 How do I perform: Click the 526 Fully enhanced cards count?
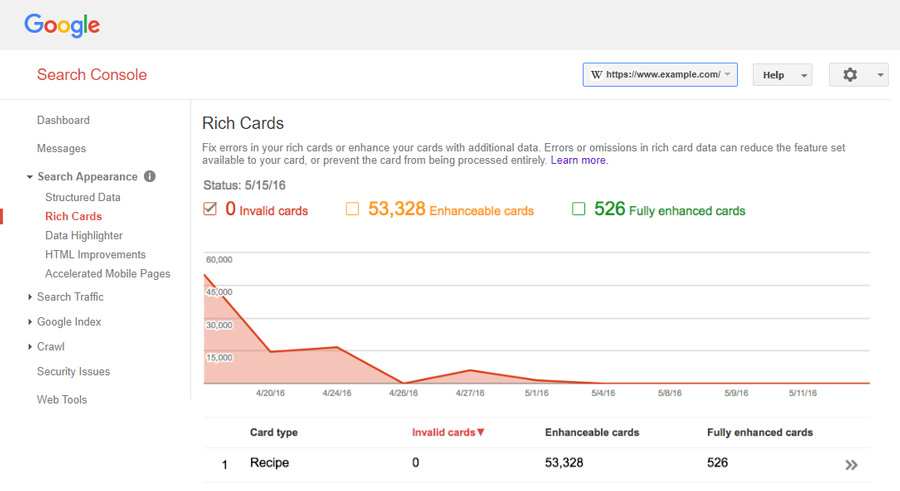610,208
